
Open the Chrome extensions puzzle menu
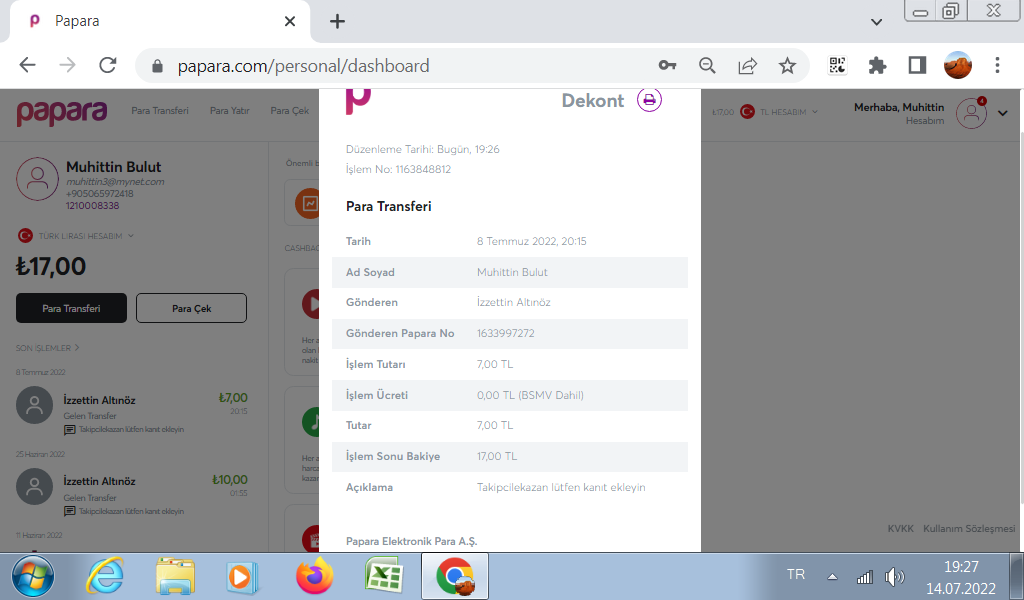click(x=877, y=65)
